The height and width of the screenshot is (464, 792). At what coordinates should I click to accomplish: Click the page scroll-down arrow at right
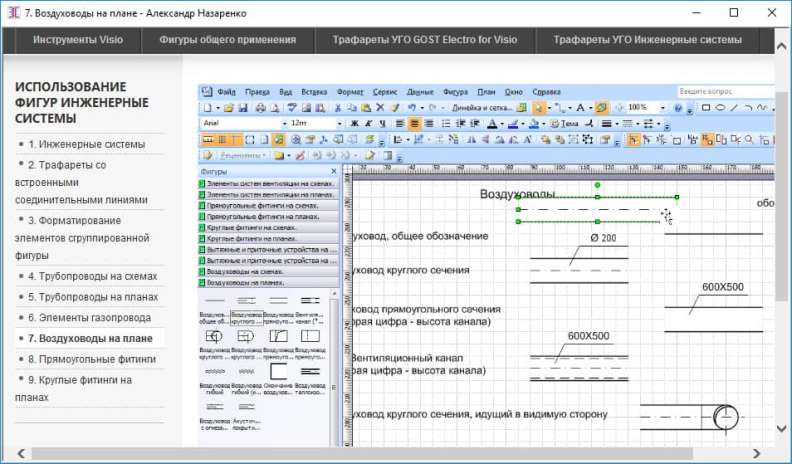(781, 429)
